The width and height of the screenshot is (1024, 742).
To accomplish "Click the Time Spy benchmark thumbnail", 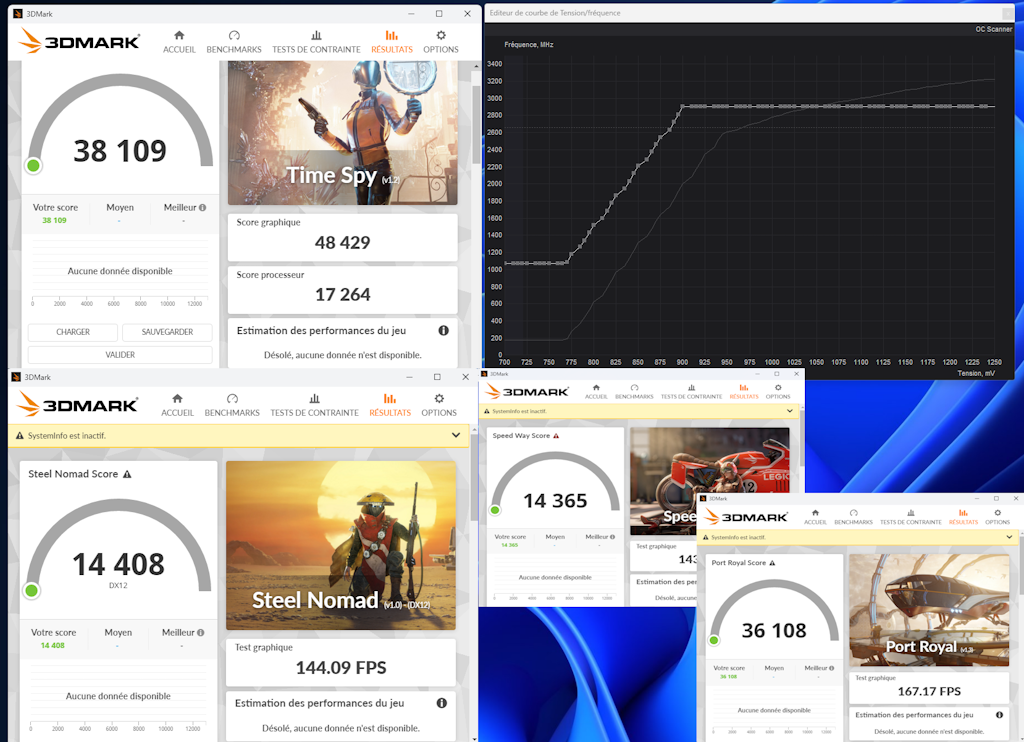I will [x=342, y=133].
